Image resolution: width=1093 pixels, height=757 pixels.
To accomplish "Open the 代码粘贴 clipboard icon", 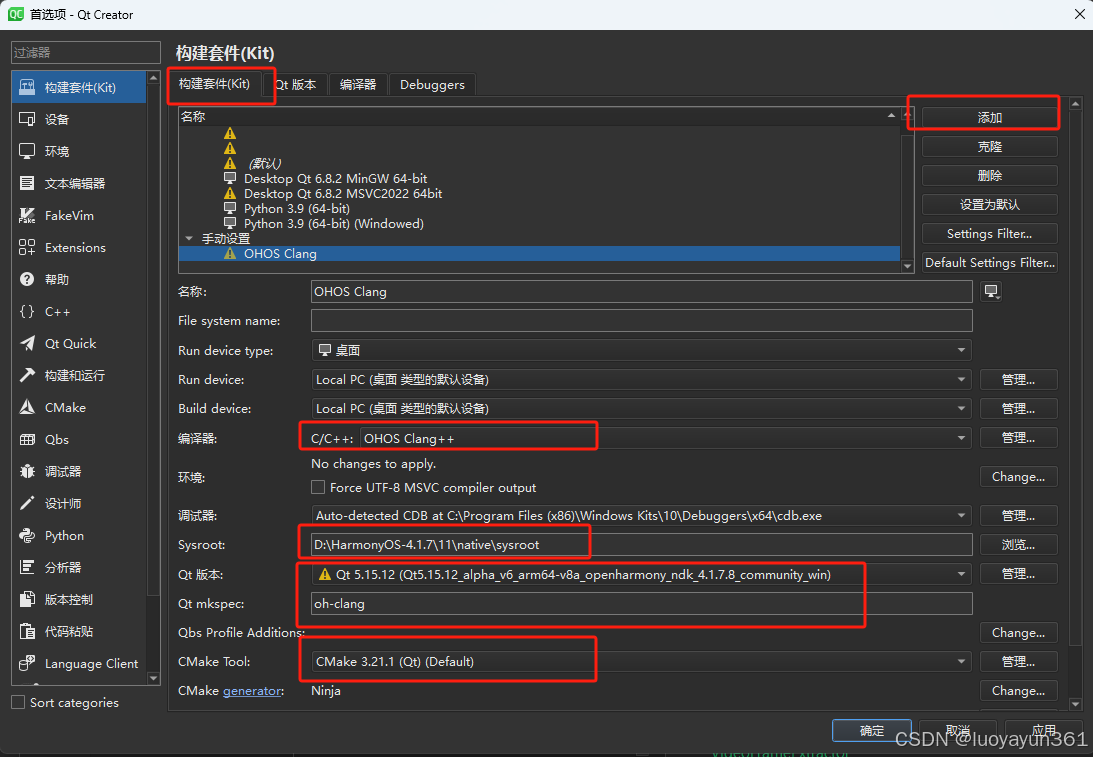I will (x=27, y=632).
